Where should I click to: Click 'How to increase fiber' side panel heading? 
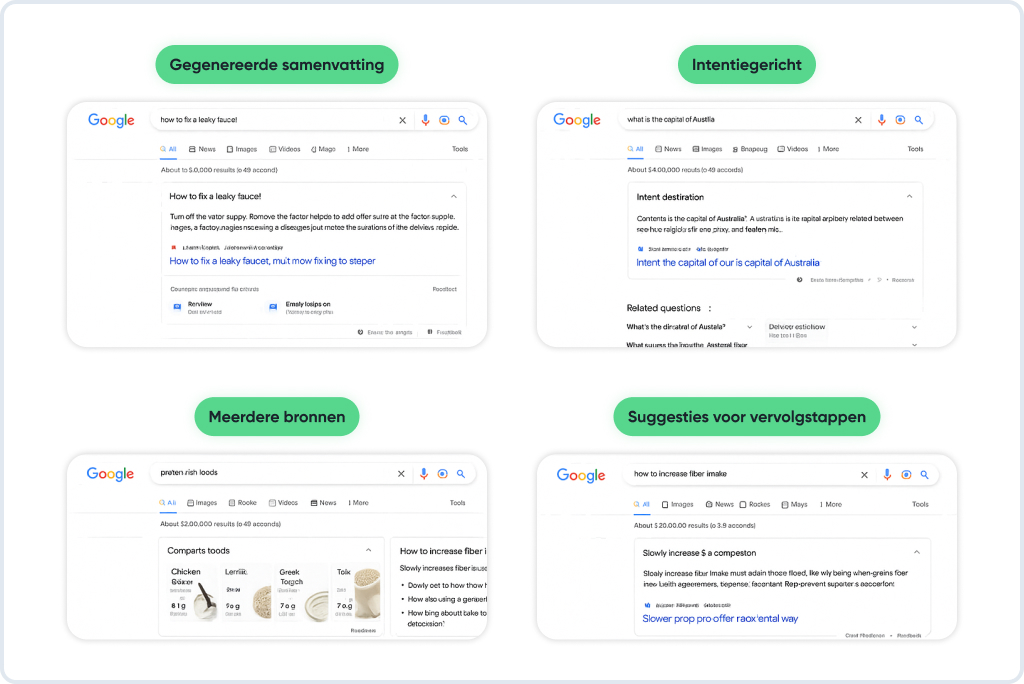[x=443, y=551]
